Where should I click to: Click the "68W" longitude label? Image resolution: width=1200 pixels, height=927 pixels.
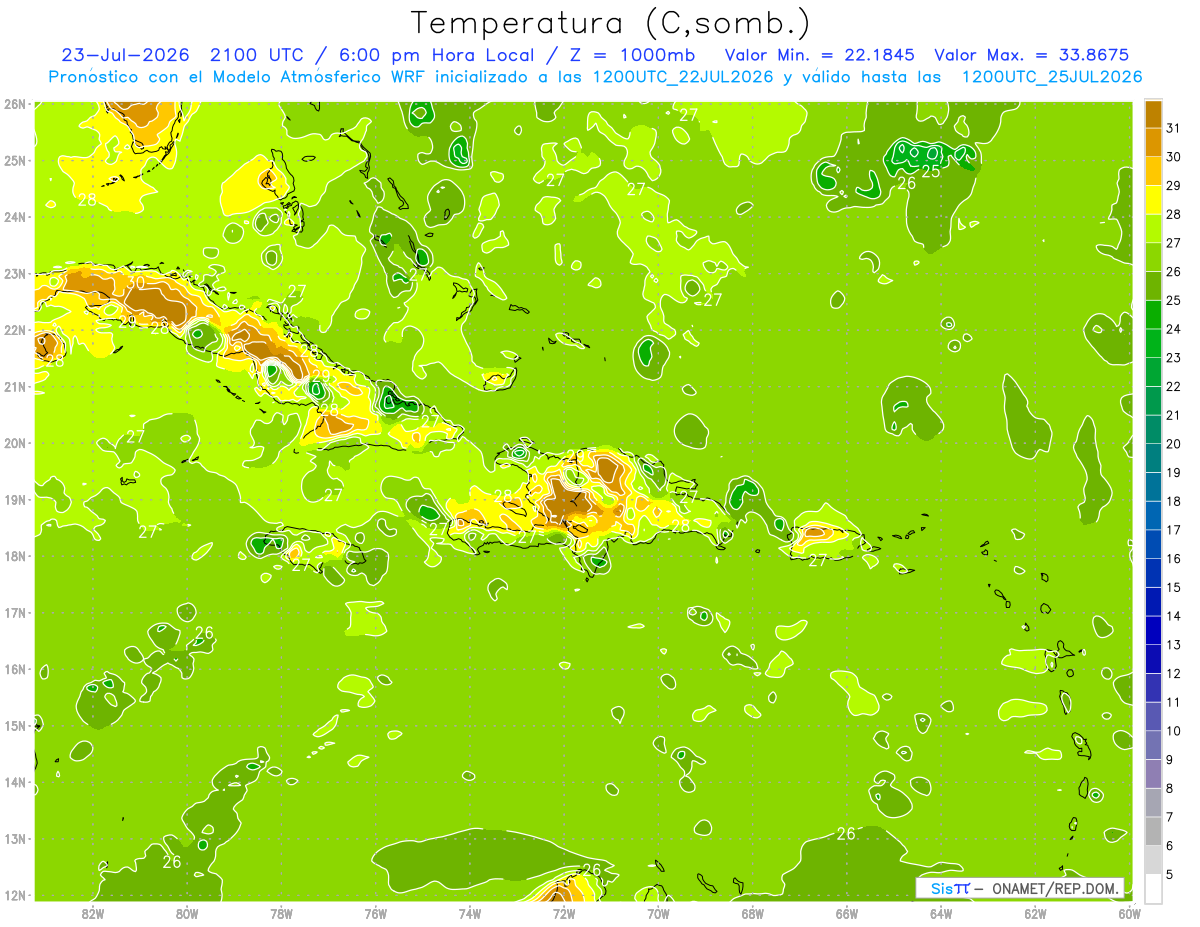click(x=753, y=912)
